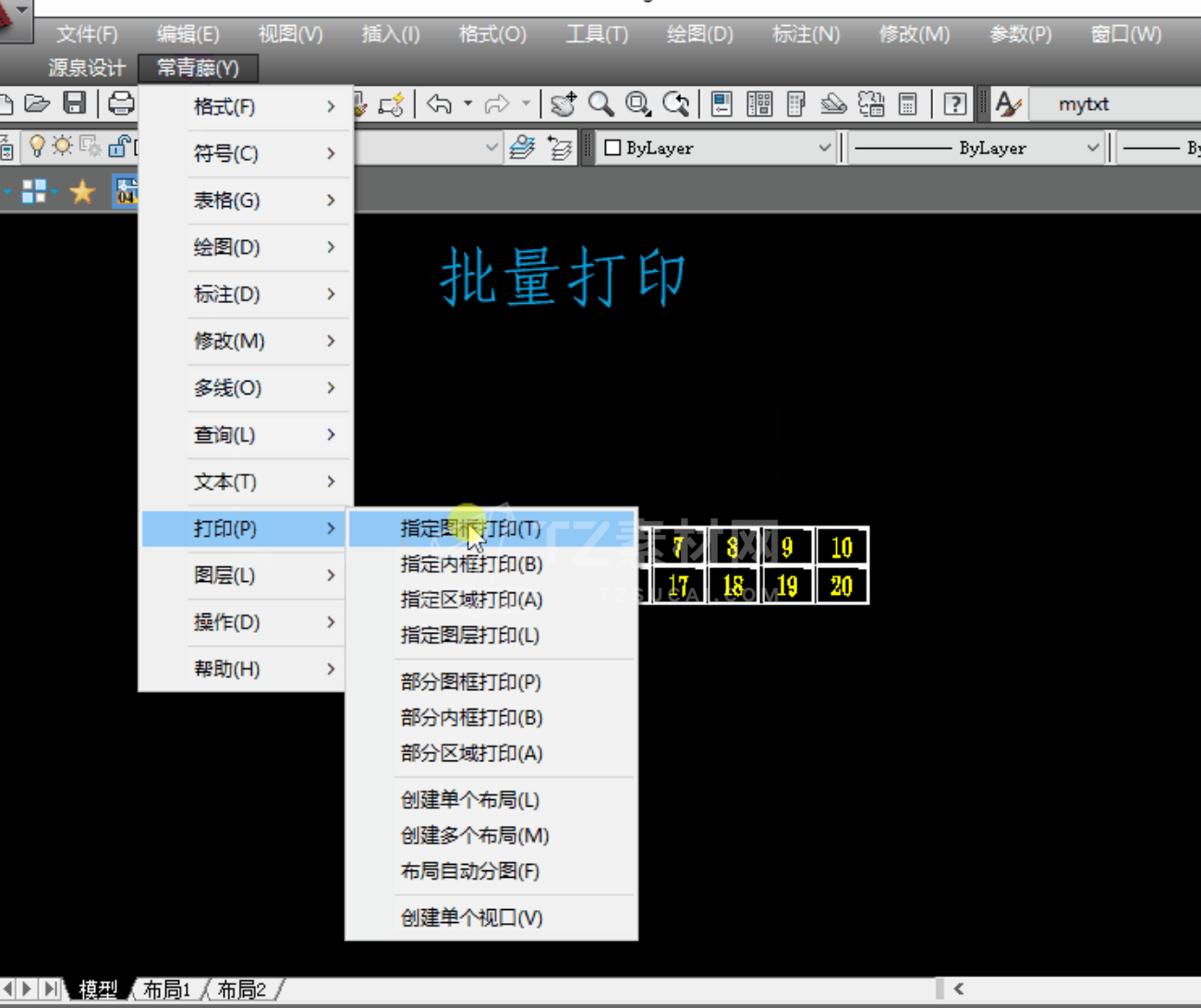Viewport: 1201px width, 1008px height.
Task: Open the ByLayer linetype dropdown
Action: pos(976,148)
